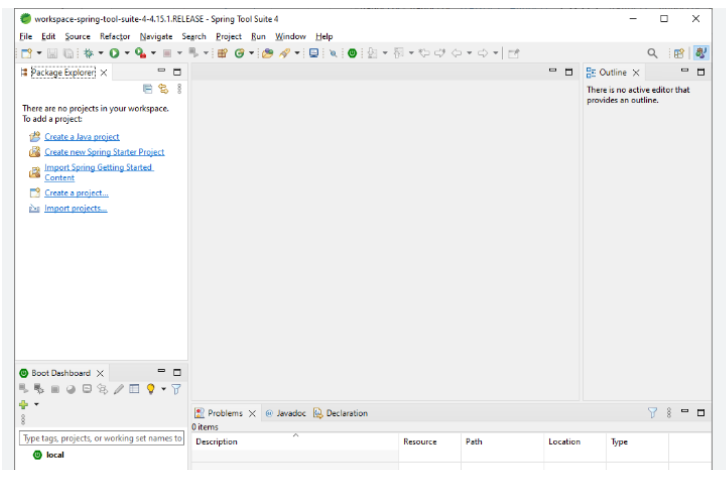This screenshot has height=480, width=727.
Task: Collapse All in Package Explorer
Action: point(147,89)
